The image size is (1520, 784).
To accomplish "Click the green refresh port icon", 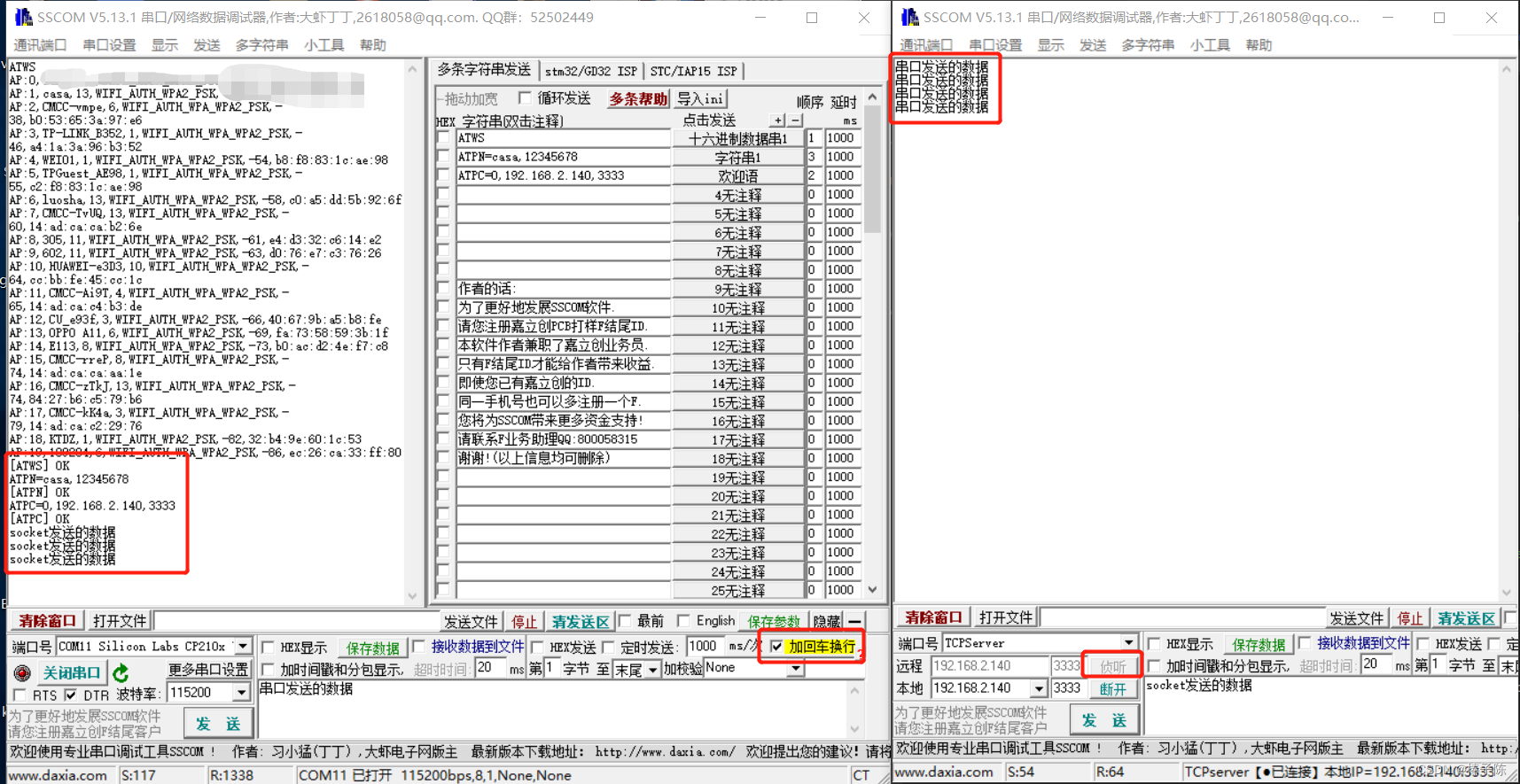I will point(121,673).
